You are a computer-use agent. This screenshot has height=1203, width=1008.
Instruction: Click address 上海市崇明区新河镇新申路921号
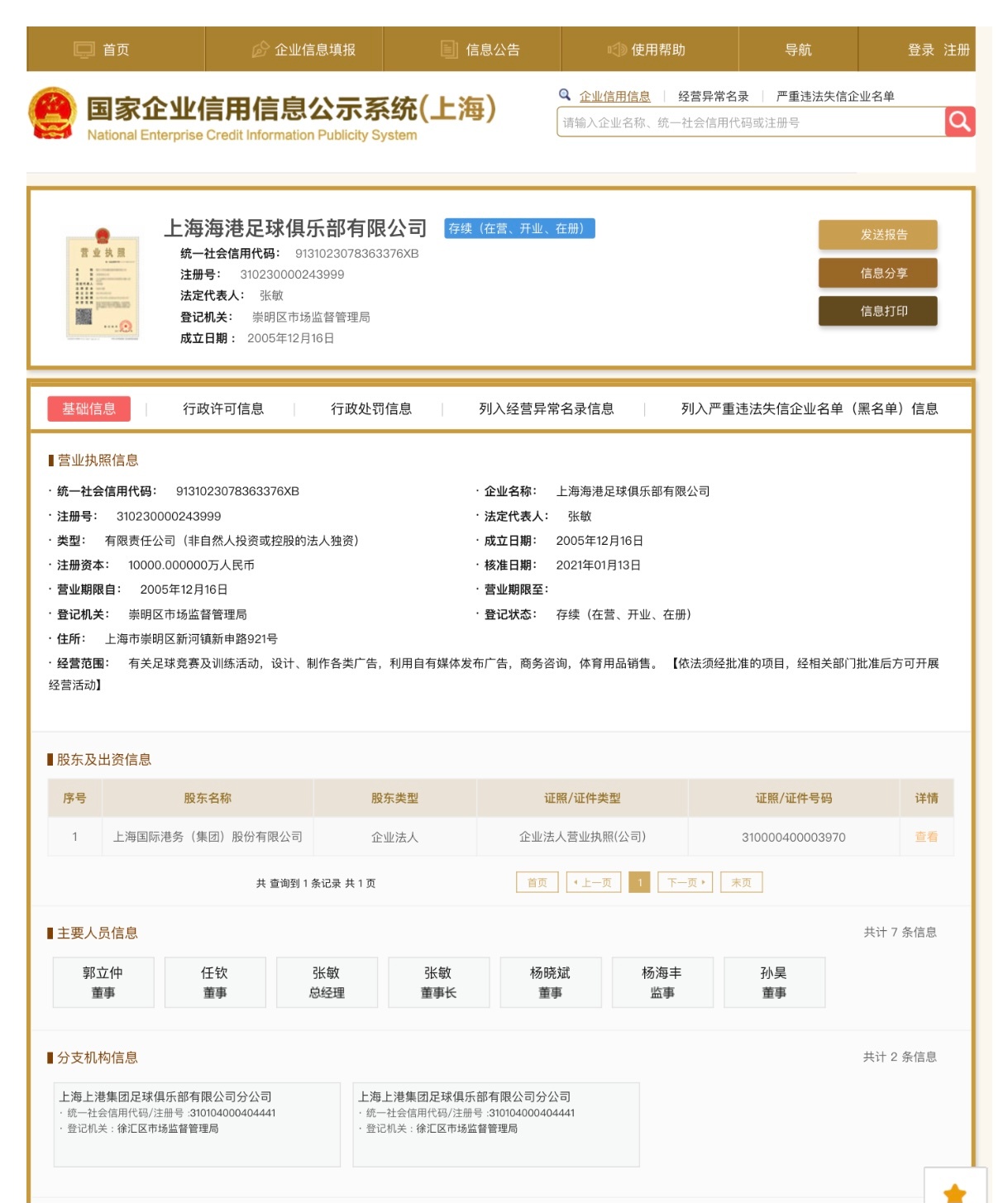pos(191,639)
